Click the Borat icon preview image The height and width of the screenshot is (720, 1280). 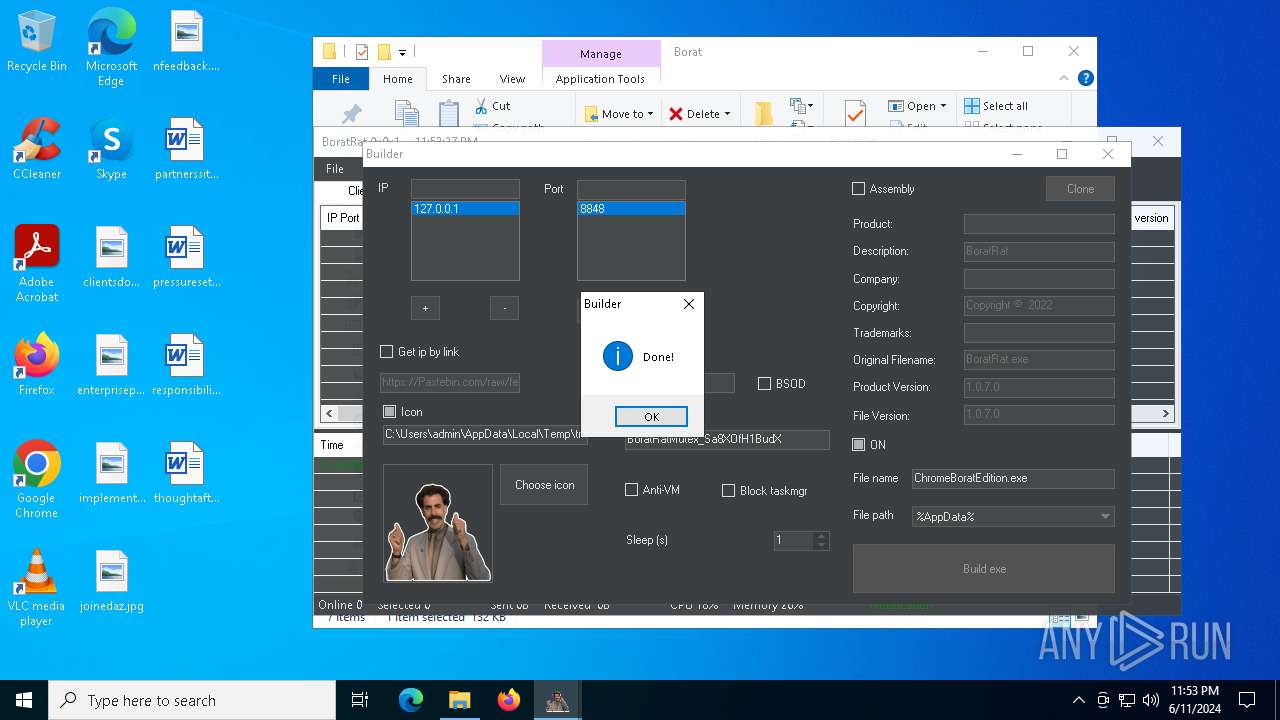(438, 523)
